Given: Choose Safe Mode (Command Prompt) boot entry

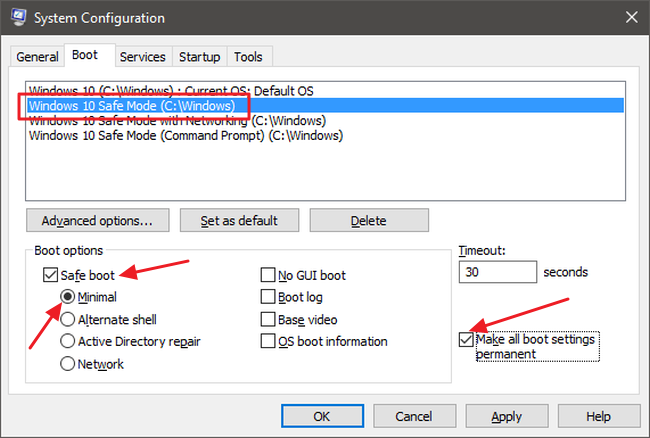Looking at the screenshot, I should 185,135.
